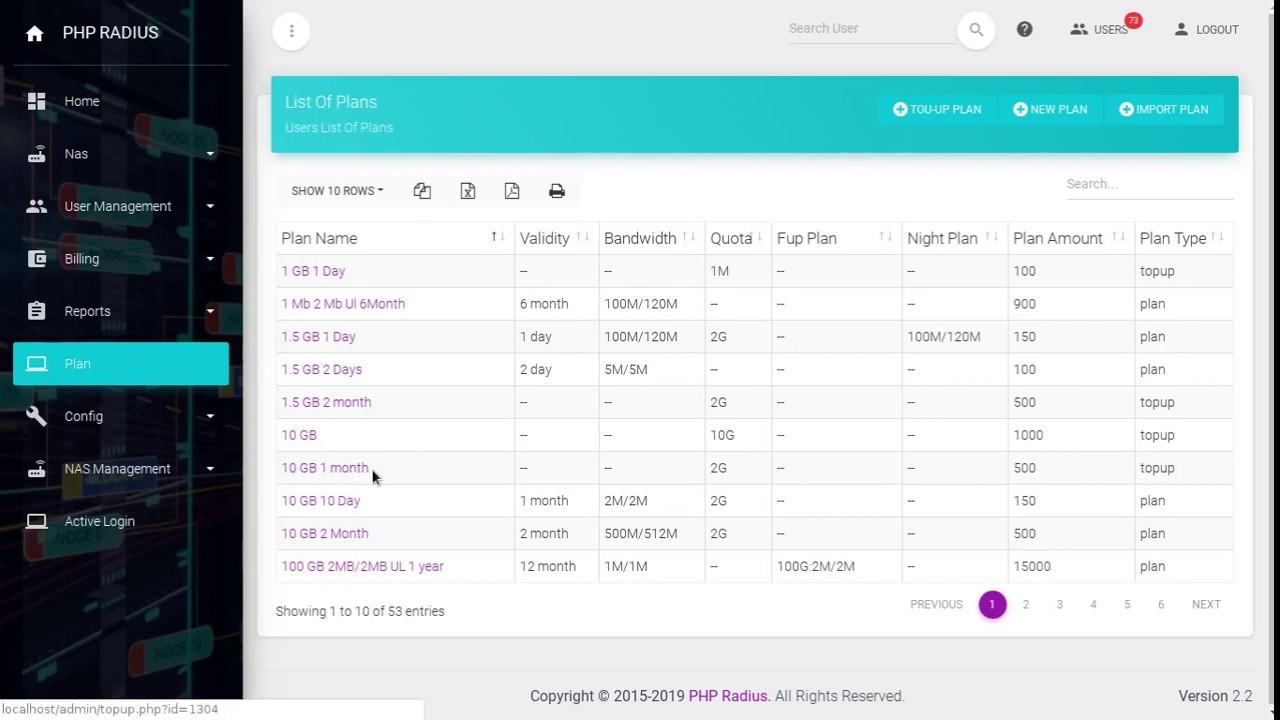Focus the Search User input field
This screenshot has width=1280, height=720.
pyautogui.click(x=870, y=29)
